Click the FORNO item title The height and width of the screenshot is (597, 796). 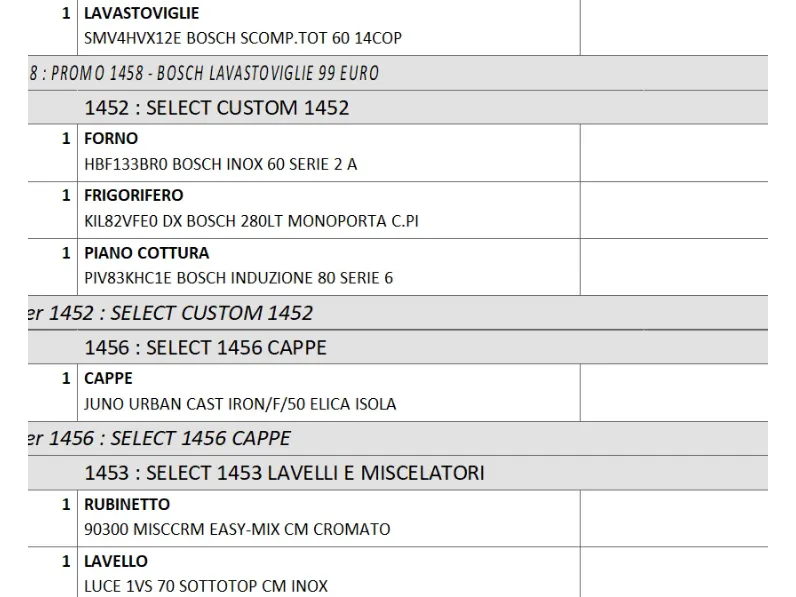[111, 138]
